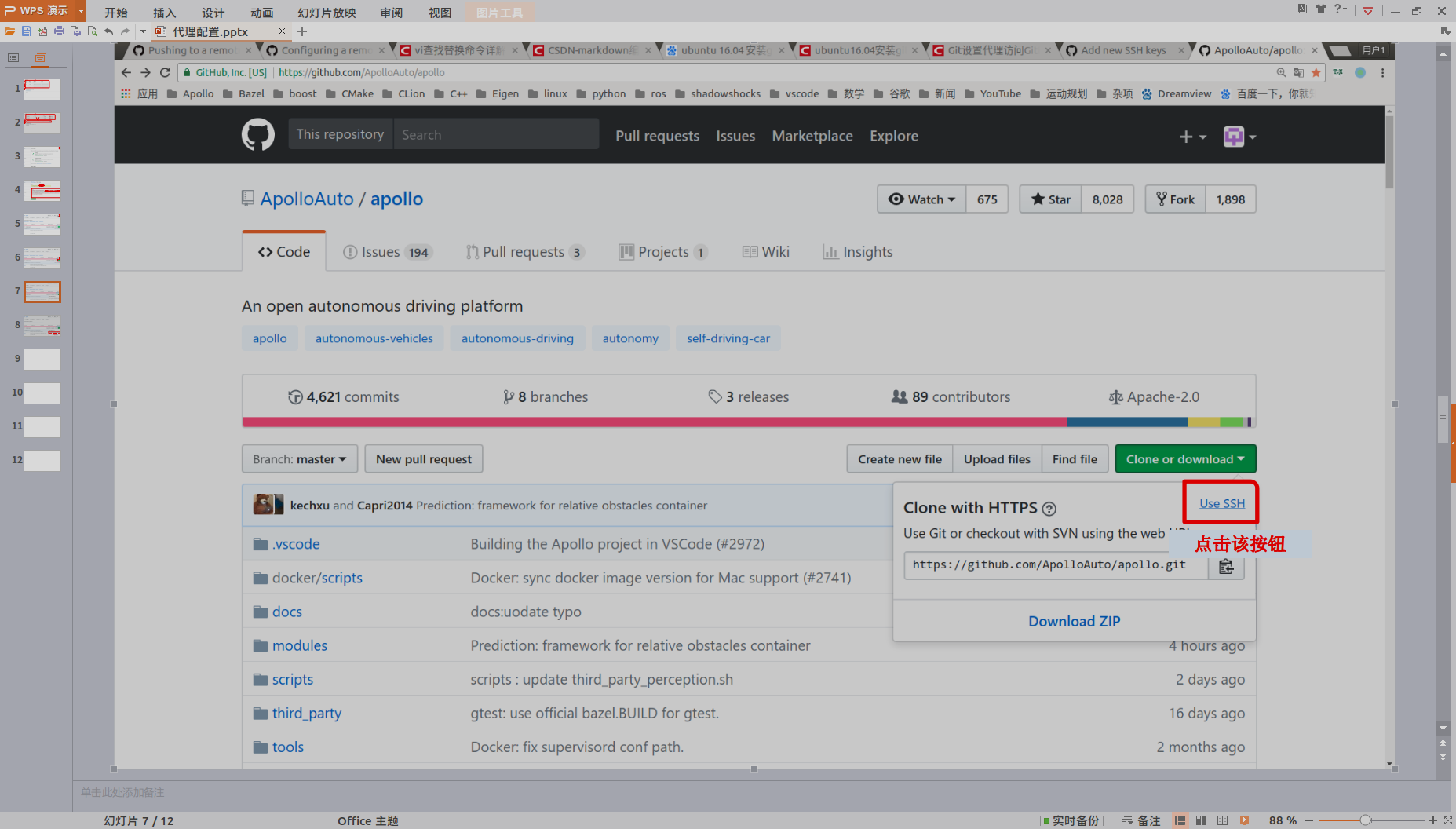The height and width of the screenshot is (829, 1456).
Task: Open the 插入 ribbon tab
Action: 164,13
